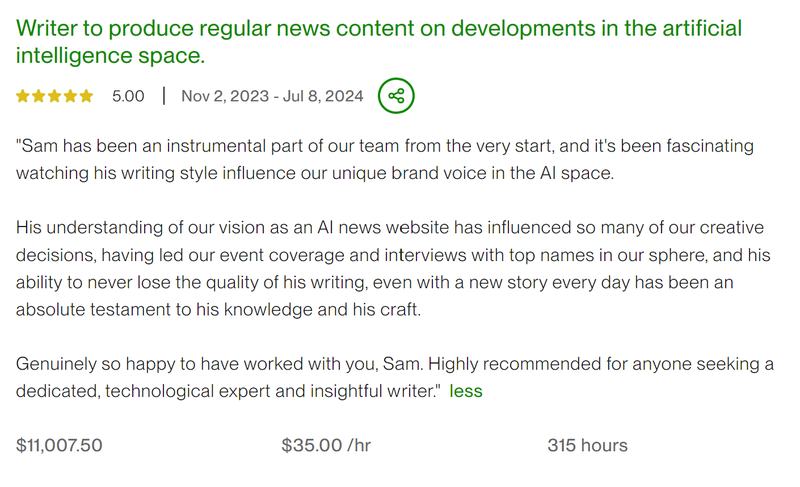Click the 315 hours total
Image resolution: width=800 pixels, height=487 pixels.
(587, 445)
